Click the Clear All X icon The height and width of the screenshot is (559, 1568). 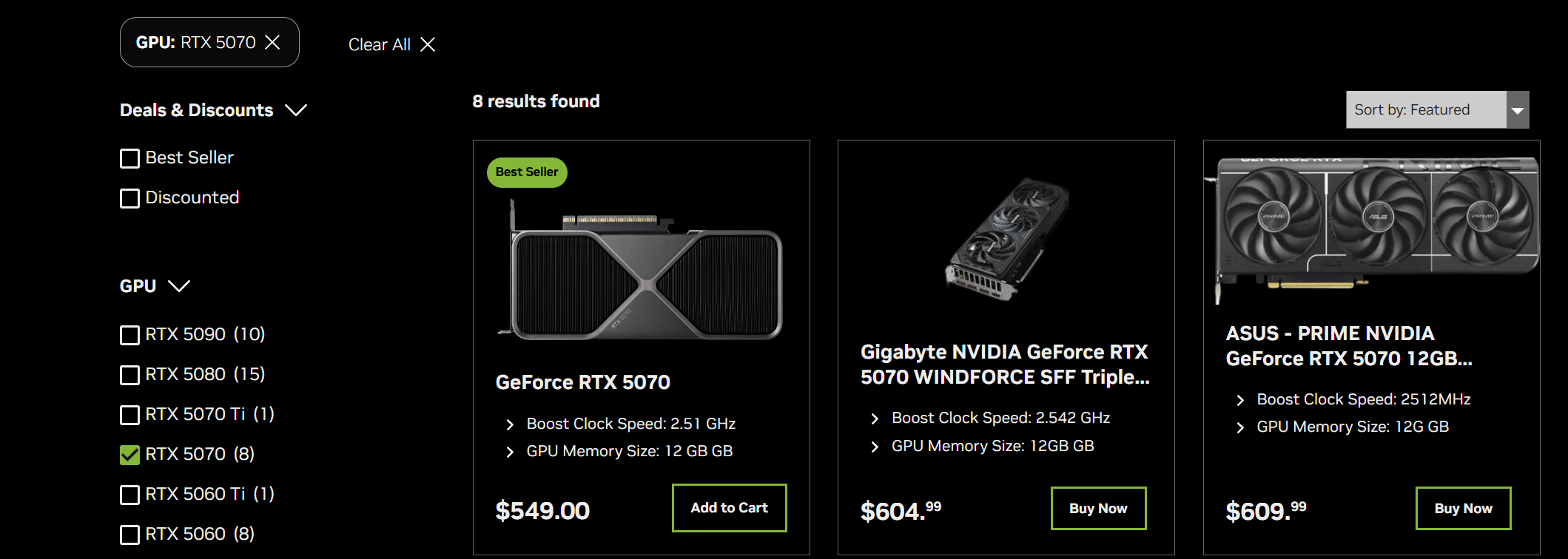pos(428,44)
